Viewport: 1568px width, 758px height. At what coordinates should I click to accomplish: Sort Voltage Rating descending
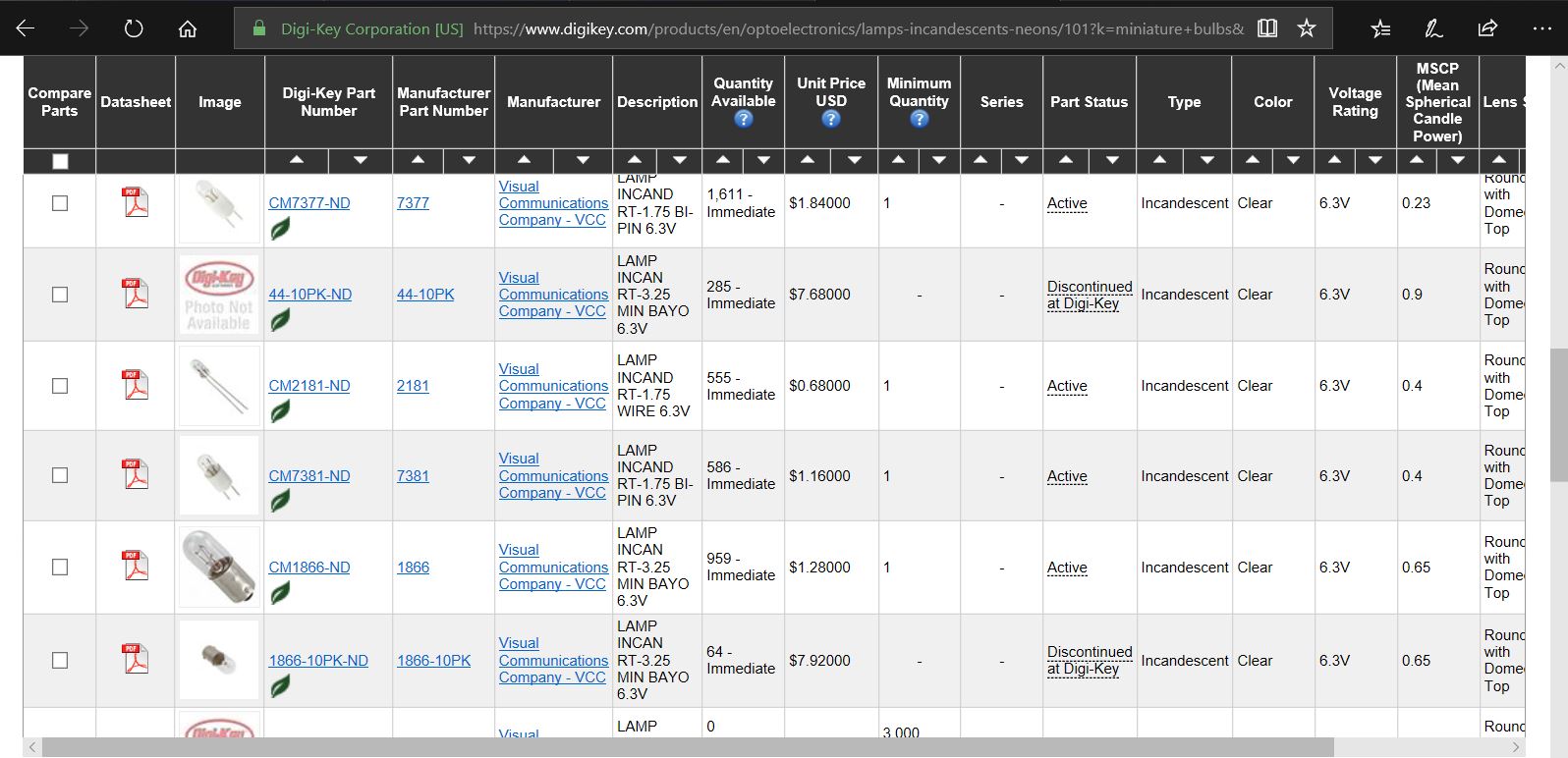click(1375, 160)
